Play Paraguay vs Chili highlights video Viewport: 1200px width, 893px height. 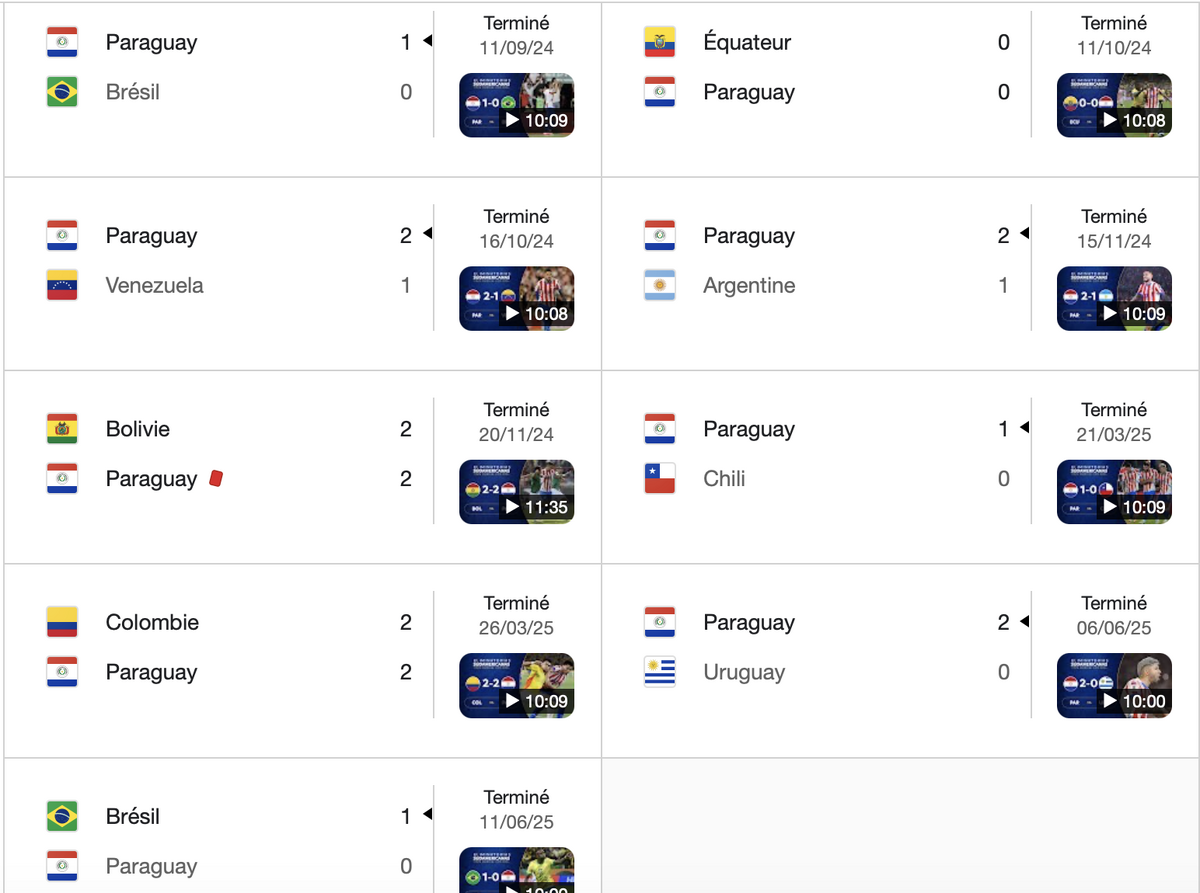pyautogui.click(x=1114, y=492)
